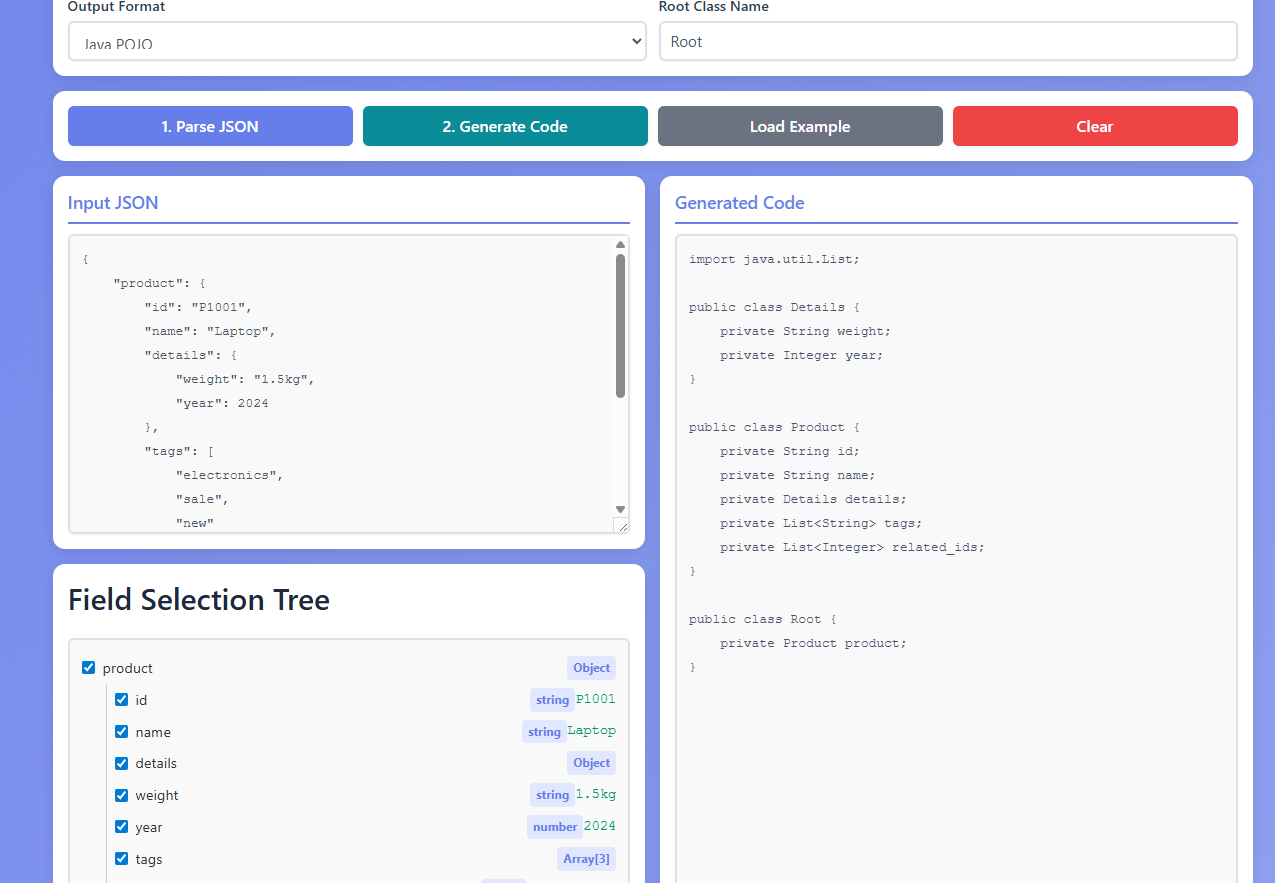Viewport: 1275px width, 883px height.
Task: Click the Array[3] badge on tags row
Action: point(586,859)
